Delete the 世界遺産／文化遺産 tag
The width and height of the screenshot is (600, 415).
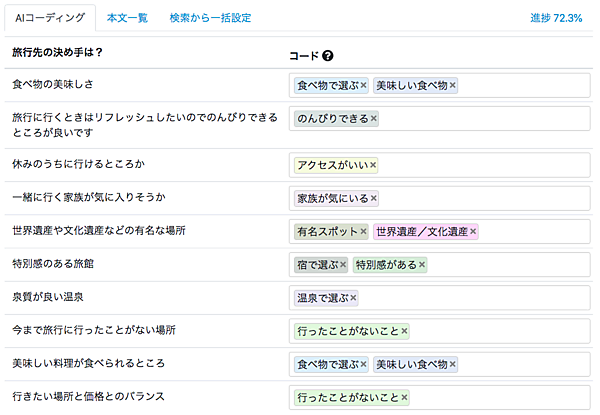click(472, 231)
